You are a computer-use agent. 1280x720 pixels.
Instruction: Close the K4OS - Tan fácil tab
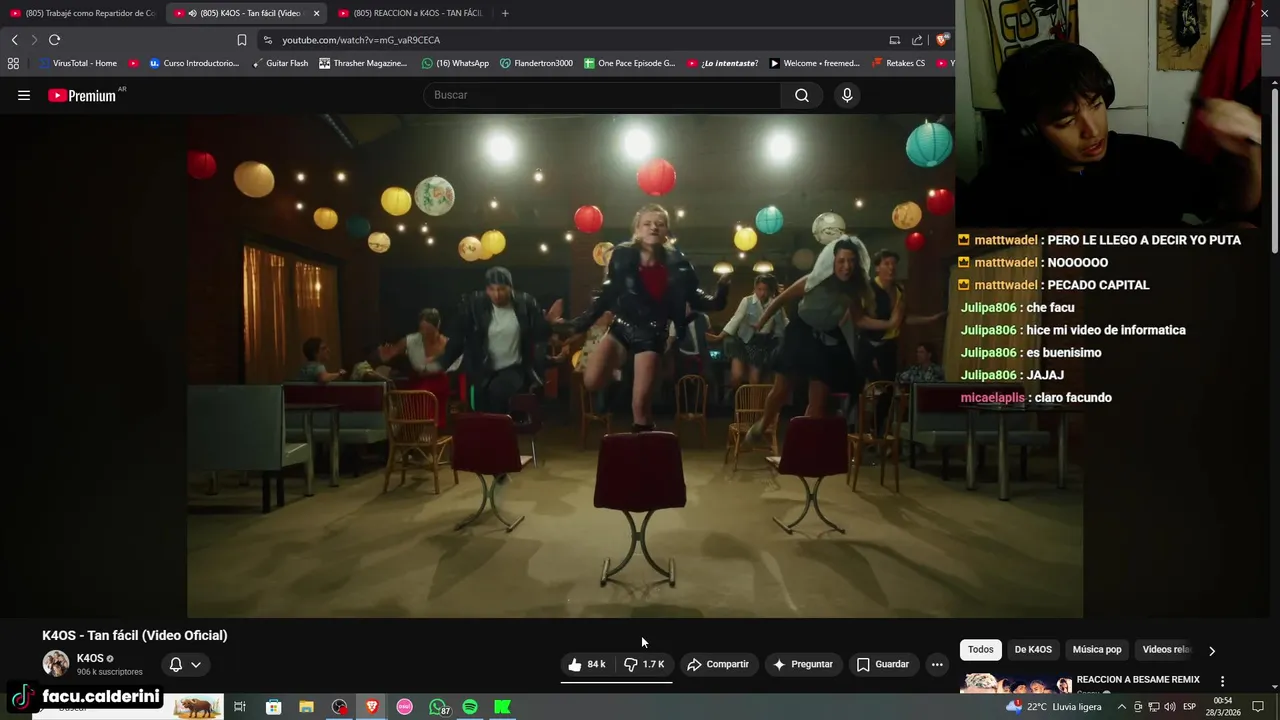(316, 13)
